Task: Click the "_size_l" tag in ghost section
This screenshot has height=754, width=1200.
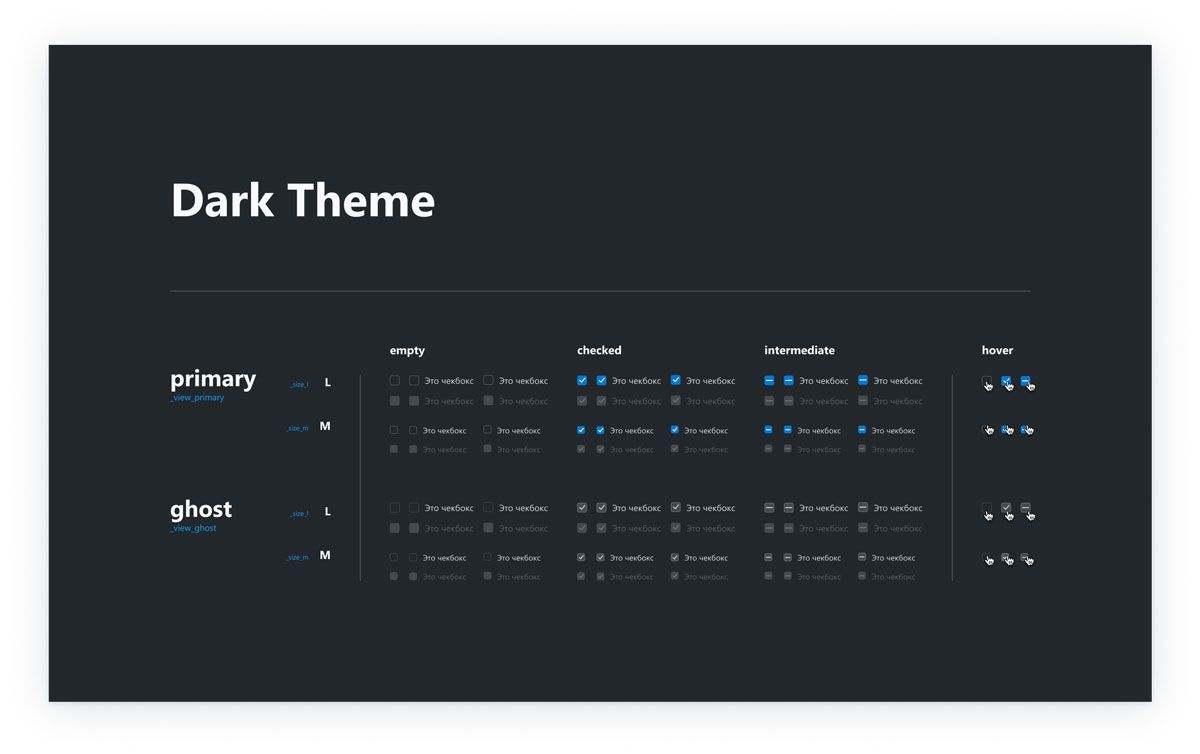Action: coord(299,514)
